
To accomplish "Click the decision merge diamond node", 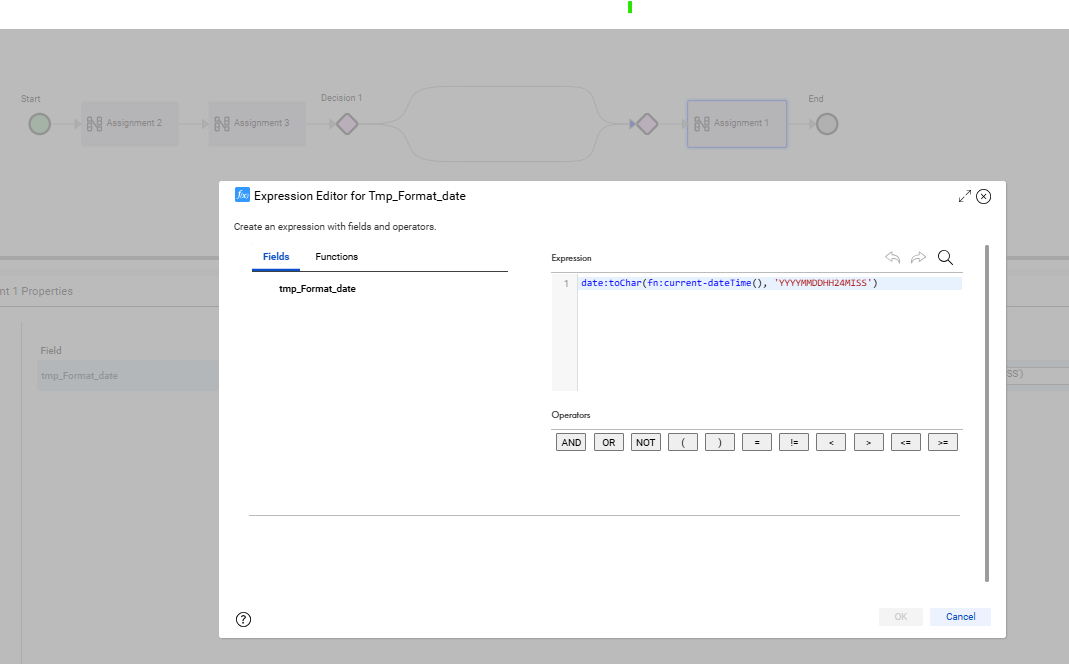I will (x=647, y=124).
